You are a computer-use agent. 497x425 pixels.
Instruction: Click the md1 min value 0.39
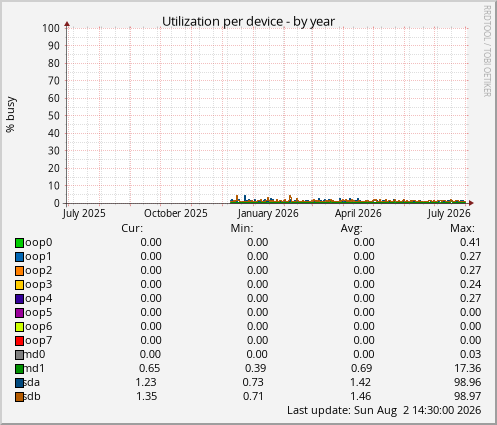[256, 368]
